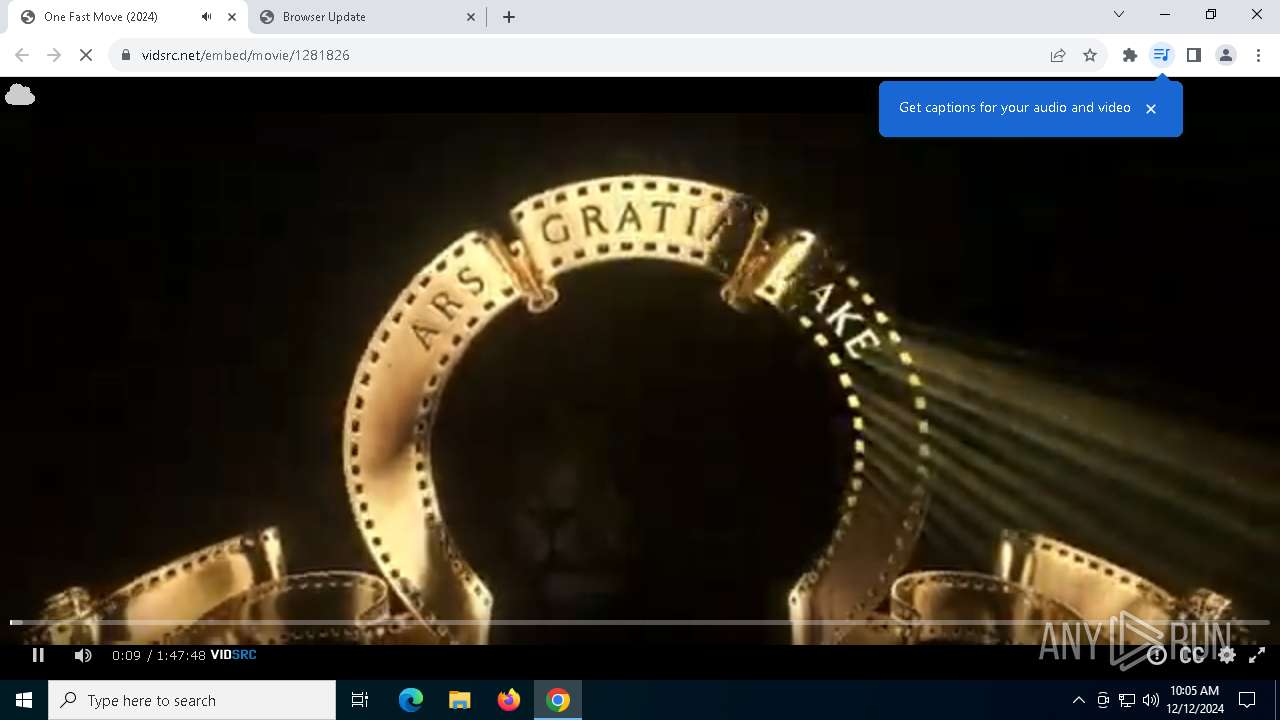
Task: Mute the video player volume
Action: pos(83,655)
